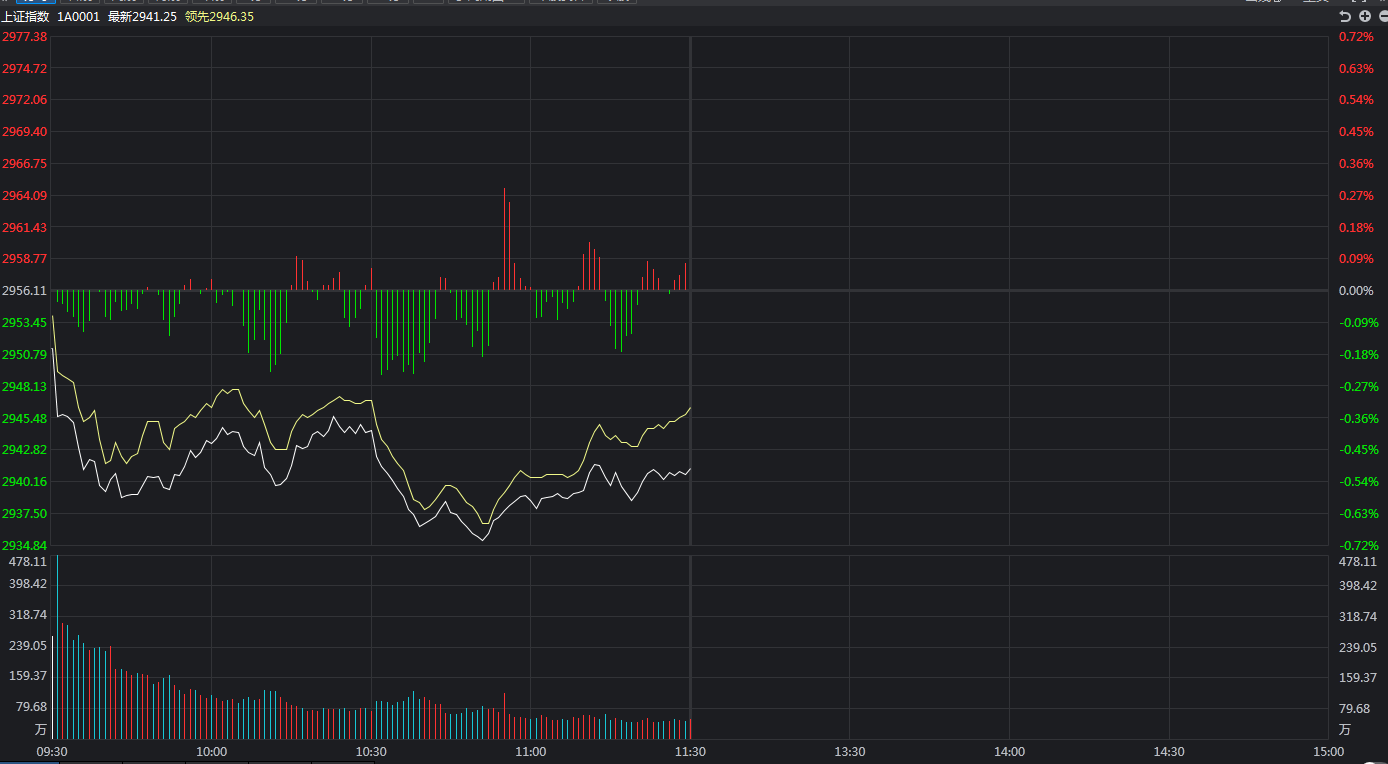Zoom in with the plus icon

1365,17
